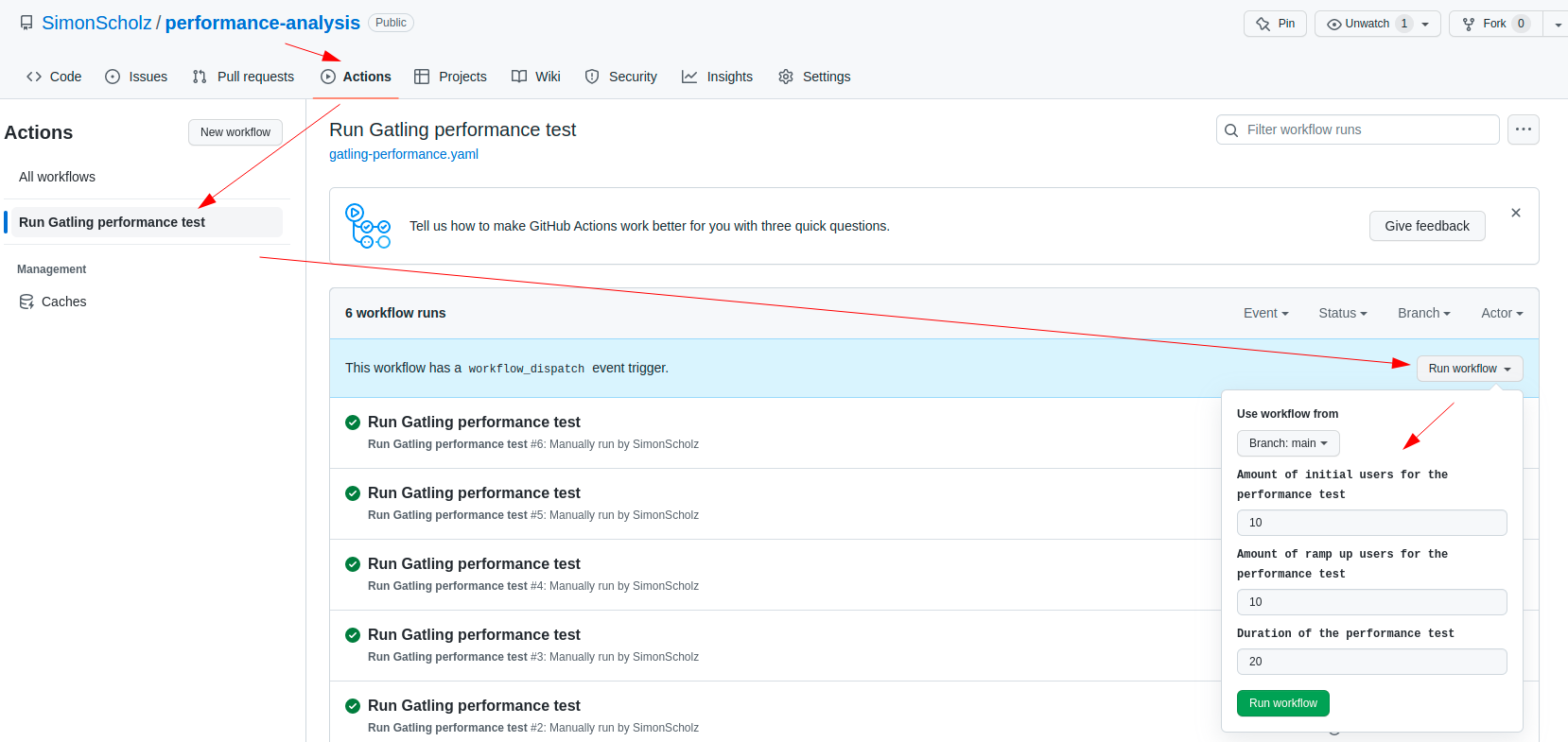Click the SimonScholz owner link
The height and width of the screenshot is (742, 1568).
point(96,23)
